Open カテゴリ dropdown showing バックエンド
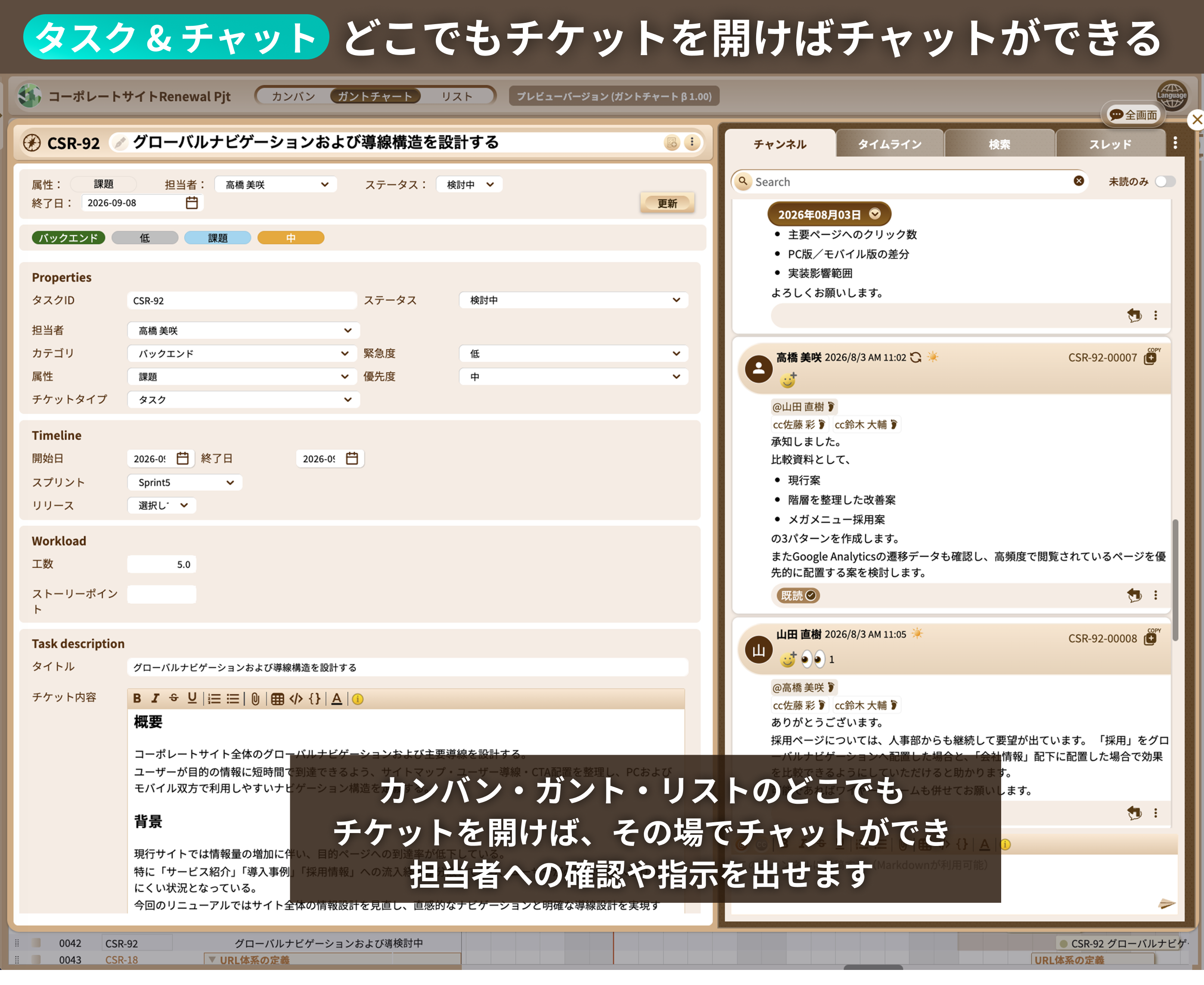 (242, 353)
